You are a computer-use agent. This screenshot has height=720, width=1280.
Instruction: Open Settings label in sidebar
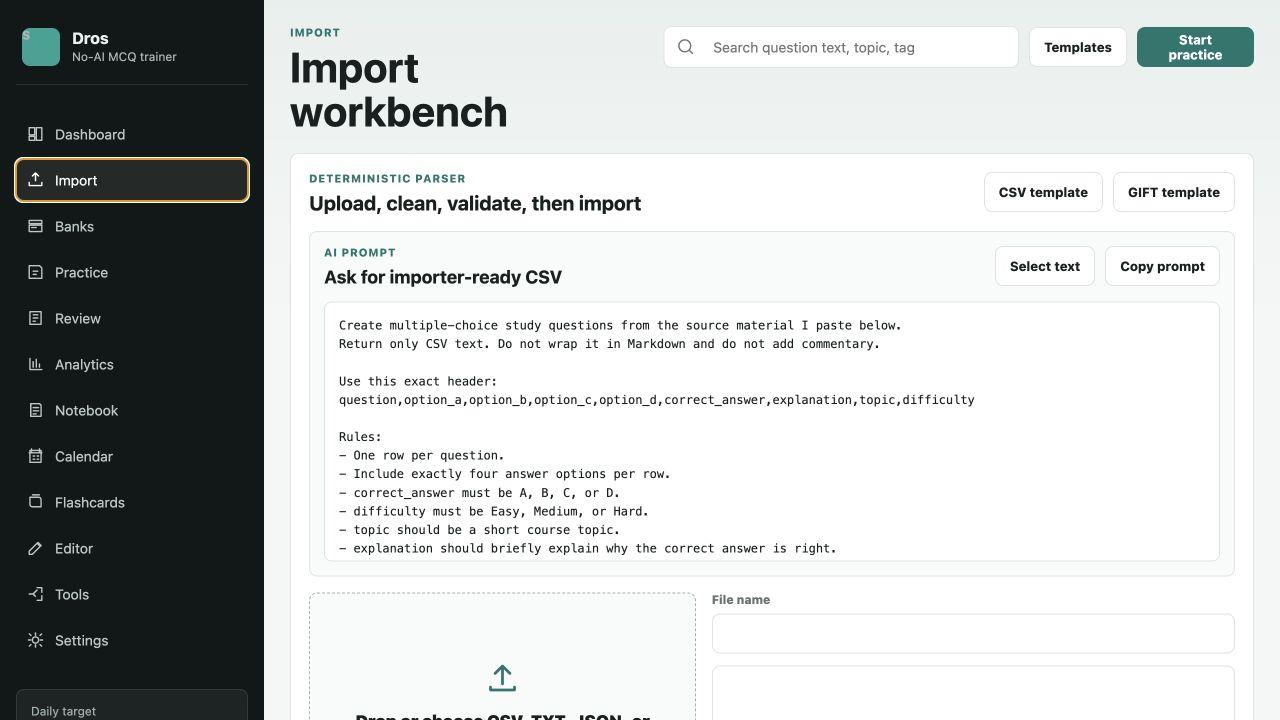[81, 640]
